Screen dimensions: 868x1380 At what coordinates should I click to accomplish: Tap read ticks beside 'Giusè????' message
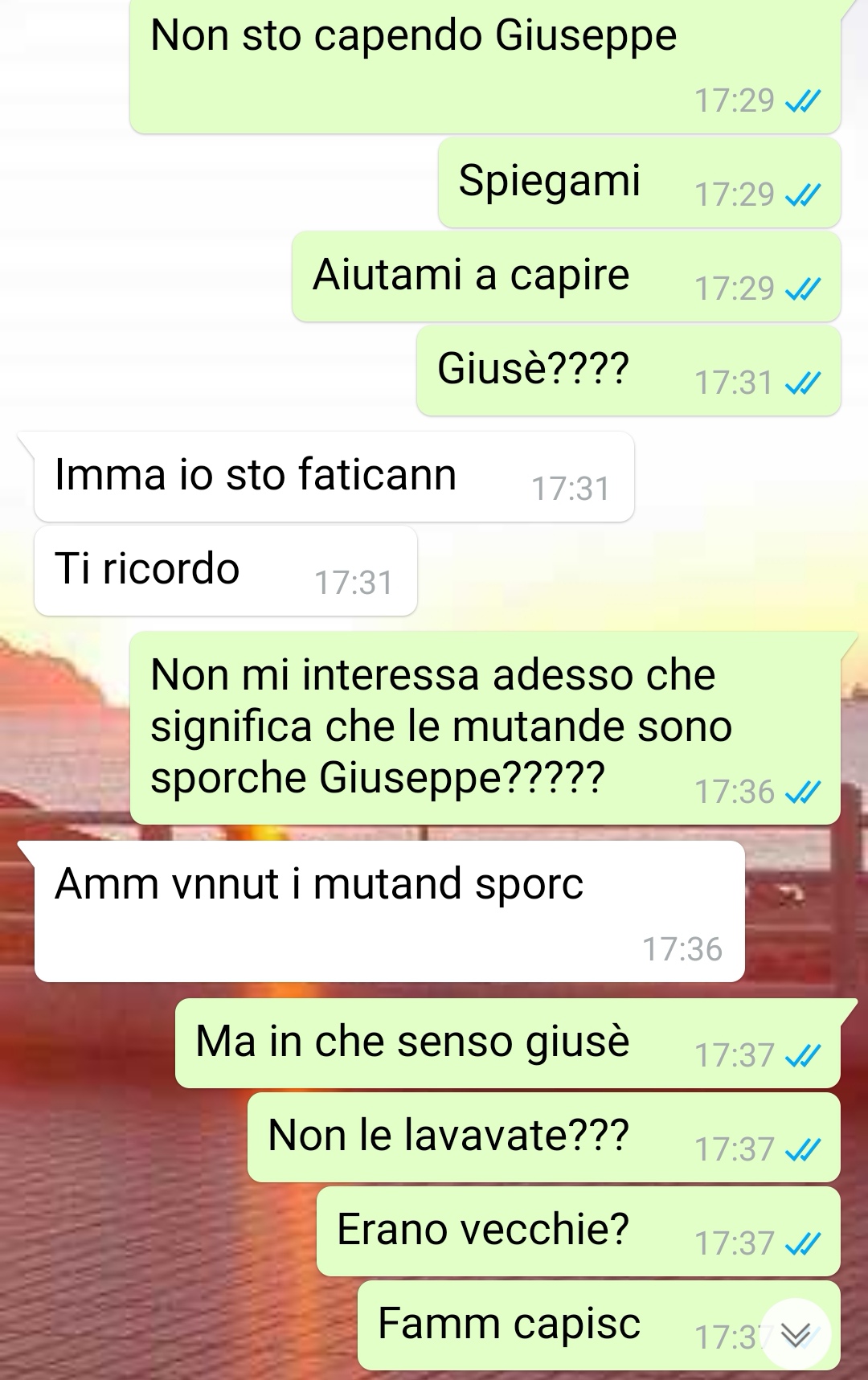802,383
